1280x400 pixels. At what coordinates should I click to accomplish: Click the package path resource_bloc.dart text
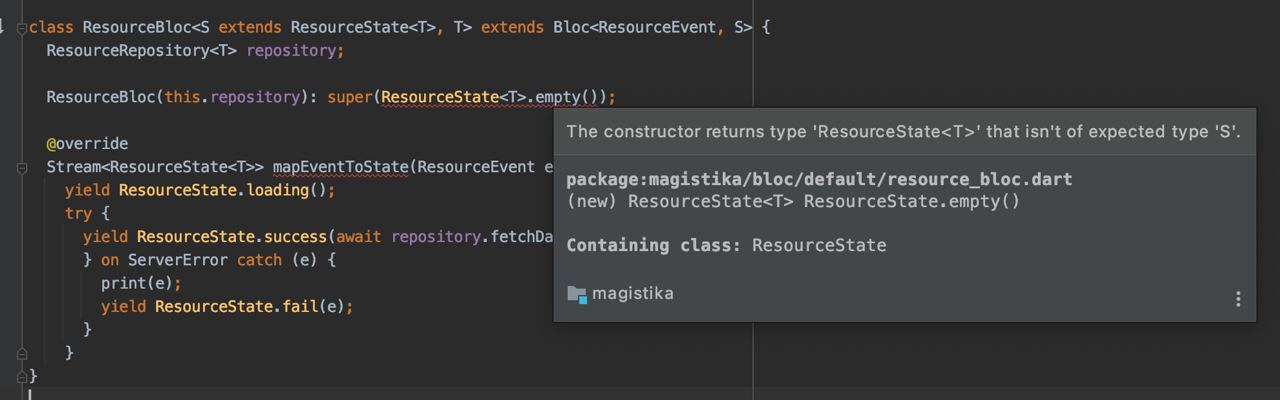click(819, 179)
